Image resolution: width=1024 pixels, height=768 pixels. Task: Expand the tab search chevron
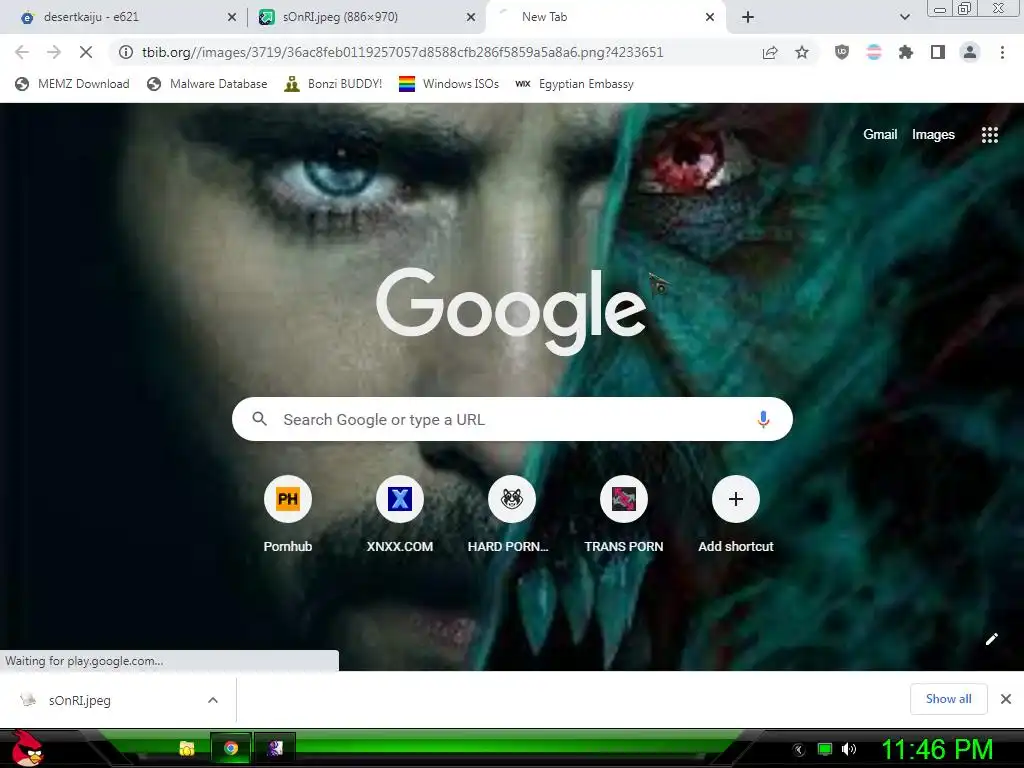905,18
